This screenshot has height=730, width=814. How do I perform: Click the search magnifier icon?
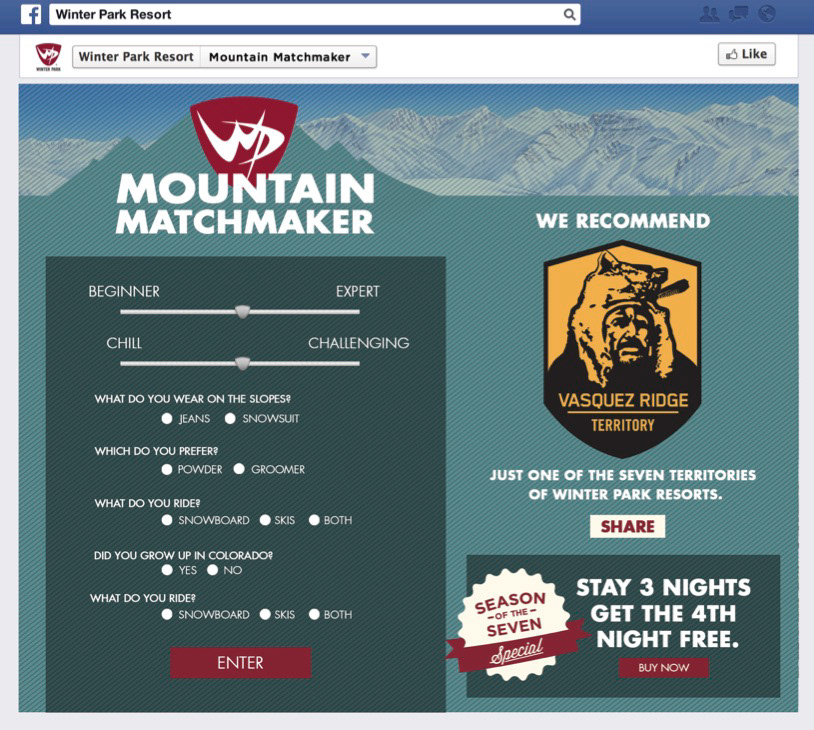coord(569,15)
